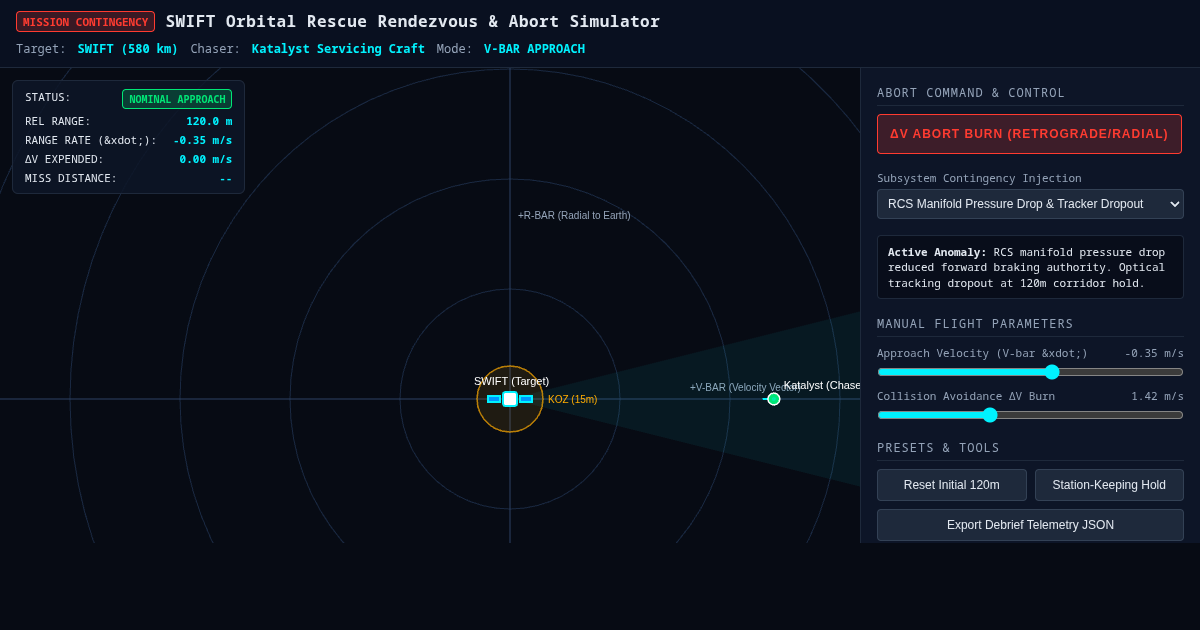Viewport: 1200px width, 630px height.
Task: Click the ΔV Expended value 0.00 m/s
Action: [206, 159]
